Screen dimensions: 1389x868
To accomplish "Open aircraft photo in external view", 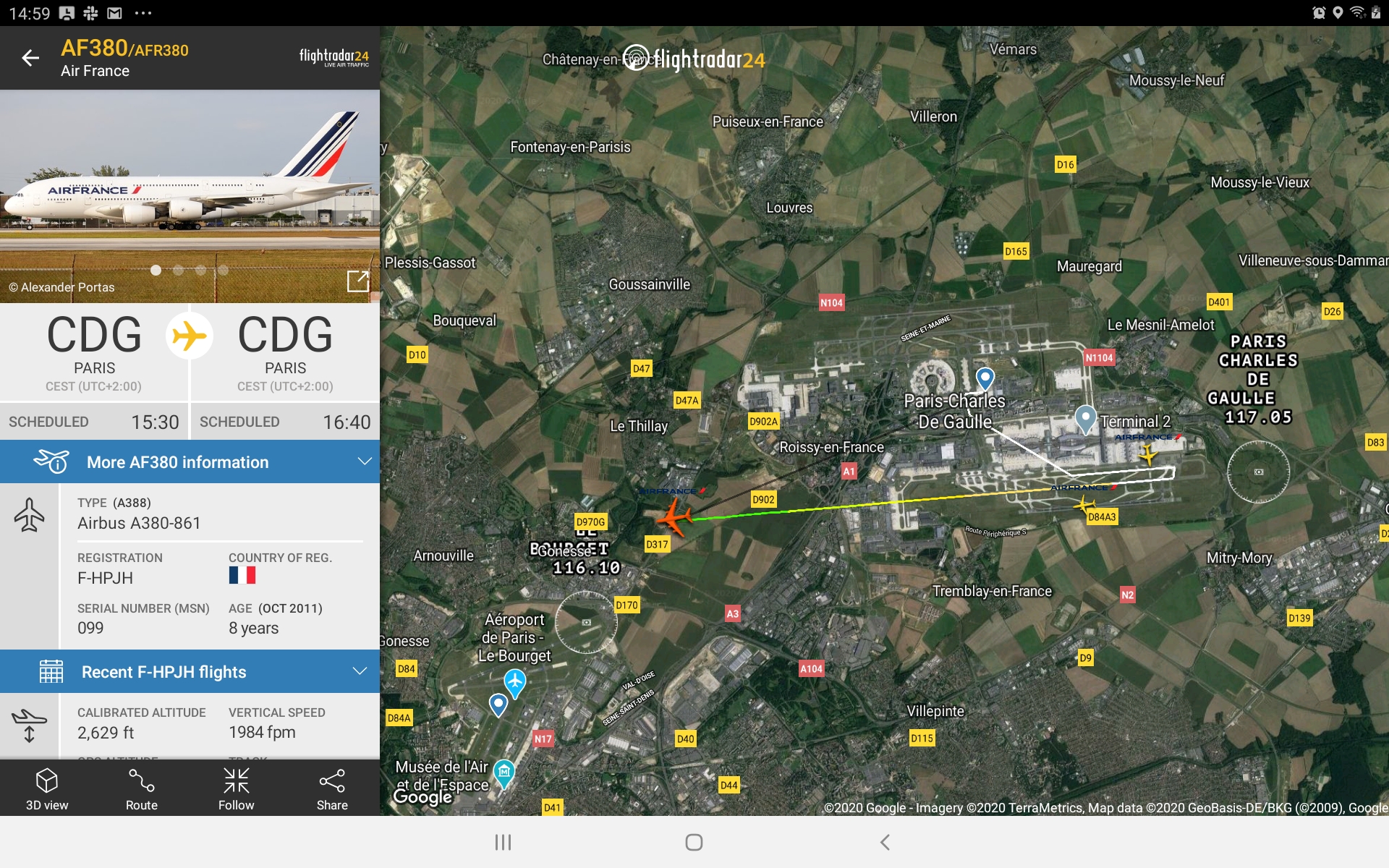I will pos(358,281).
